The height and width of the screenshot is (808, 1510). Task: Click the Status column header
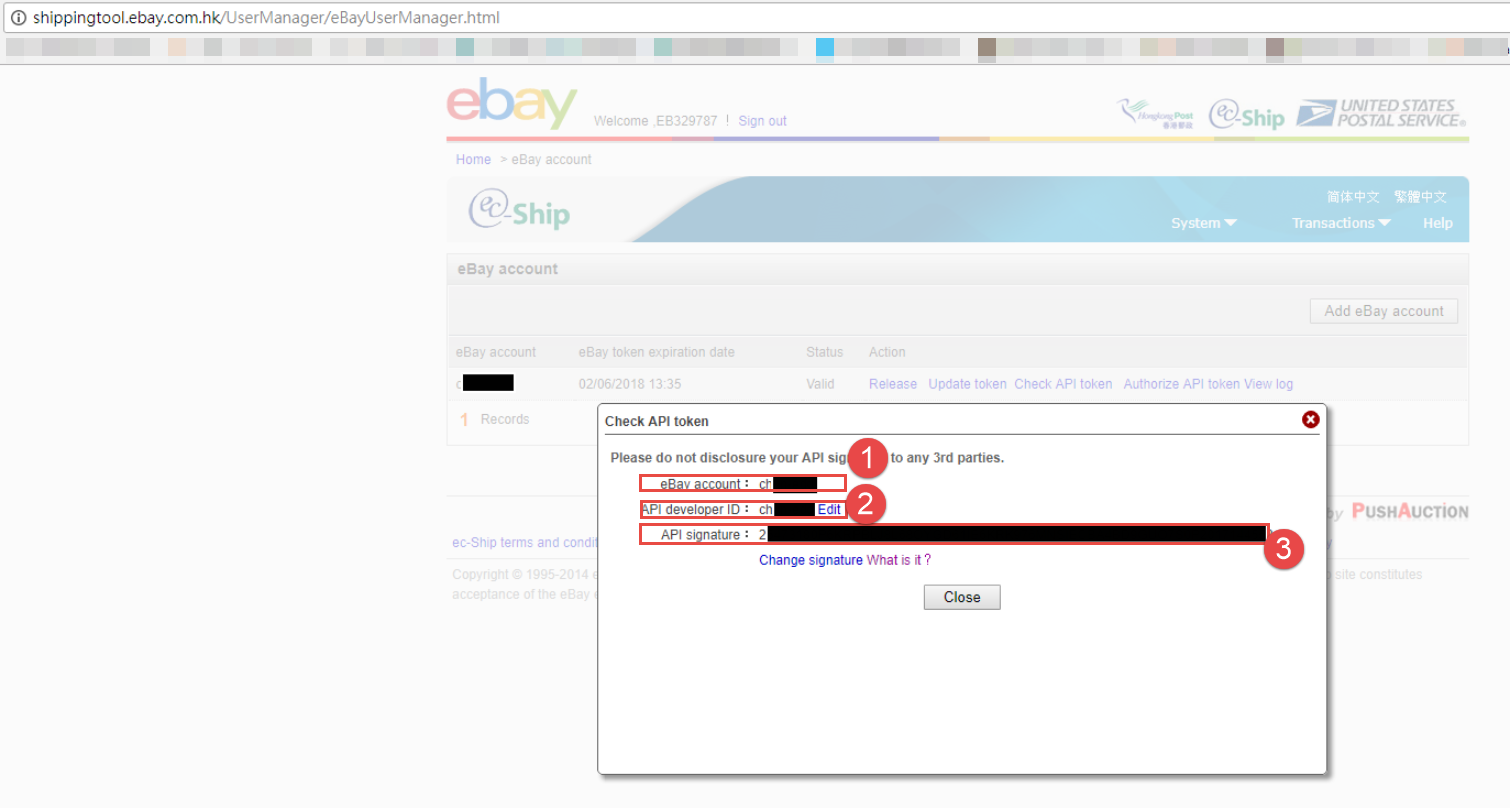(x=825, y=352)
